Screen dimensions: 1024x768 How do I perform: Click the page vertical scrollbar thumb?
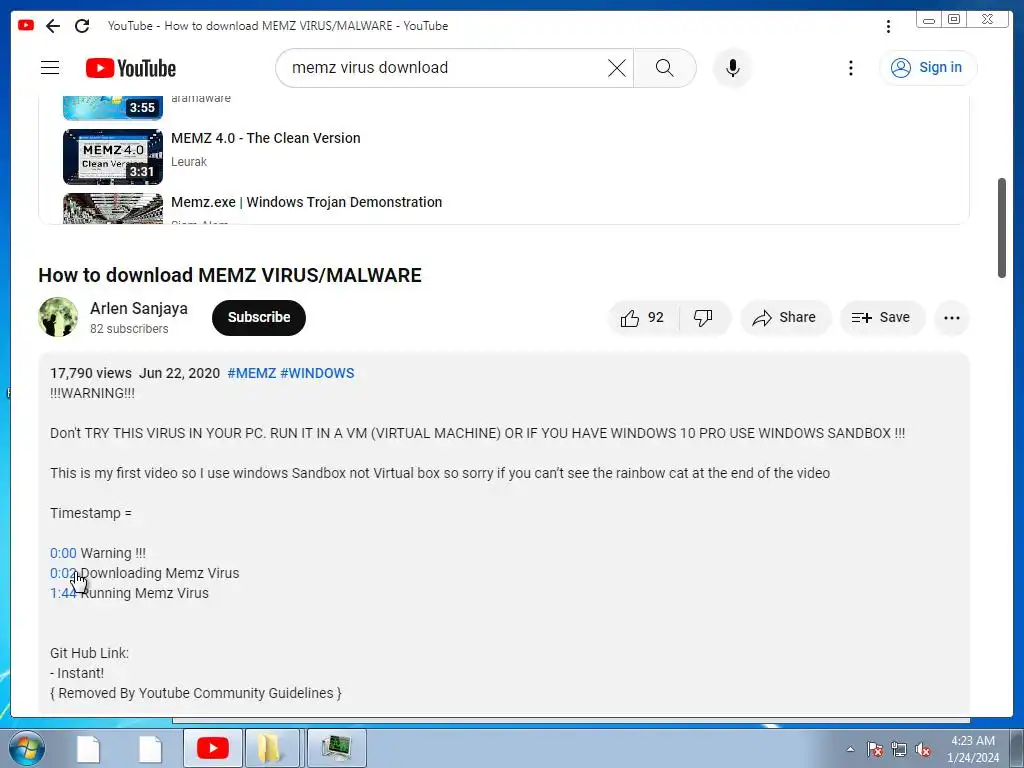pos(1002,228)
